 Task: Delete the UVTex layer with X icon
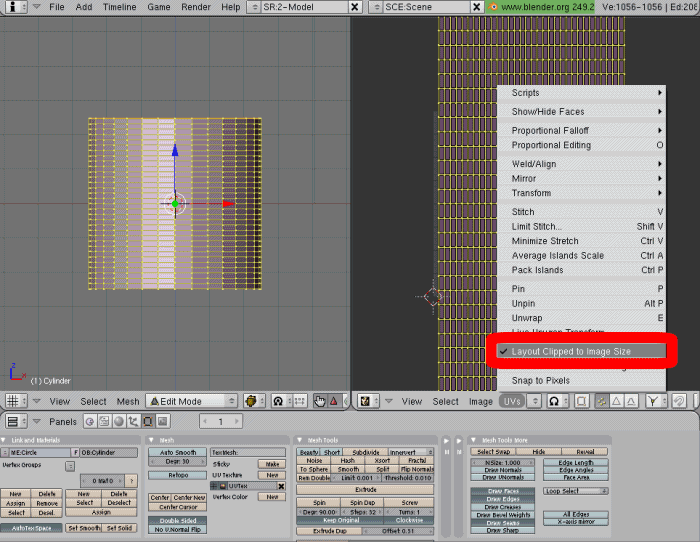click(281, 486)
